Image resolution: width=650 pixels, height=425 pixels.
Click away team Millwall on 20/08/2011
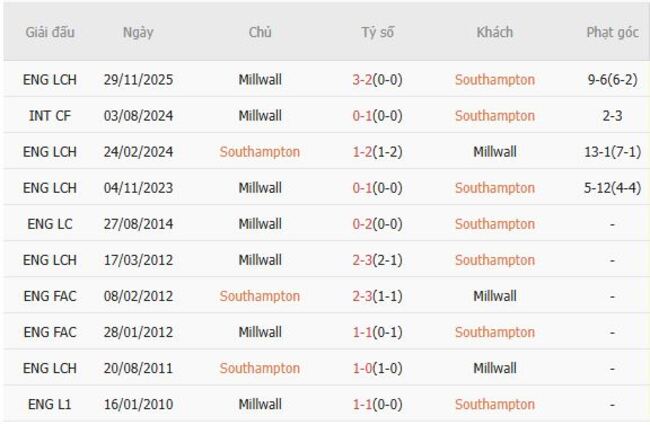point(494,368)
